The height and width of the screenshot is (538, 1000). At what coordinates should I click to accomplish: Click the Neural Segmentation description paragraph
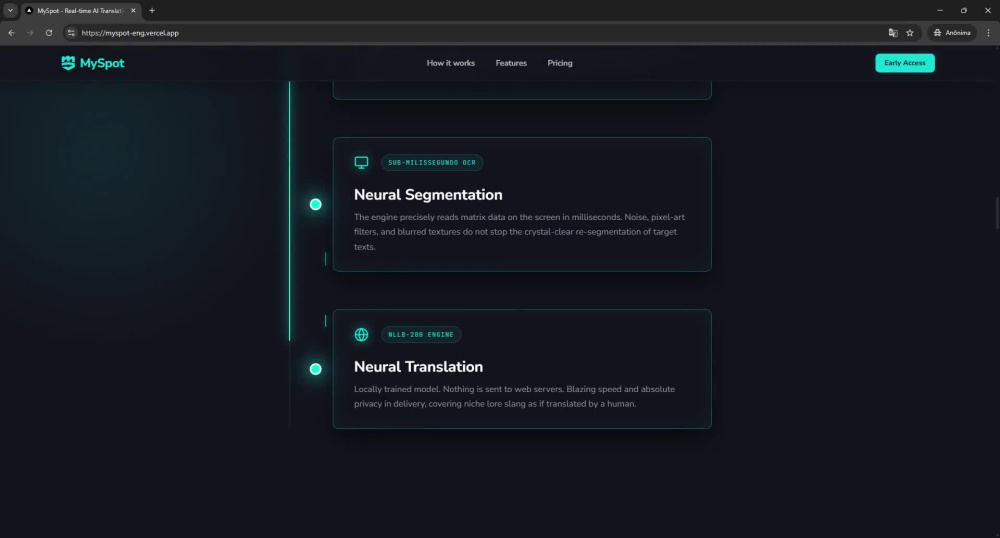pyautogui.click(x=519, y=232)
